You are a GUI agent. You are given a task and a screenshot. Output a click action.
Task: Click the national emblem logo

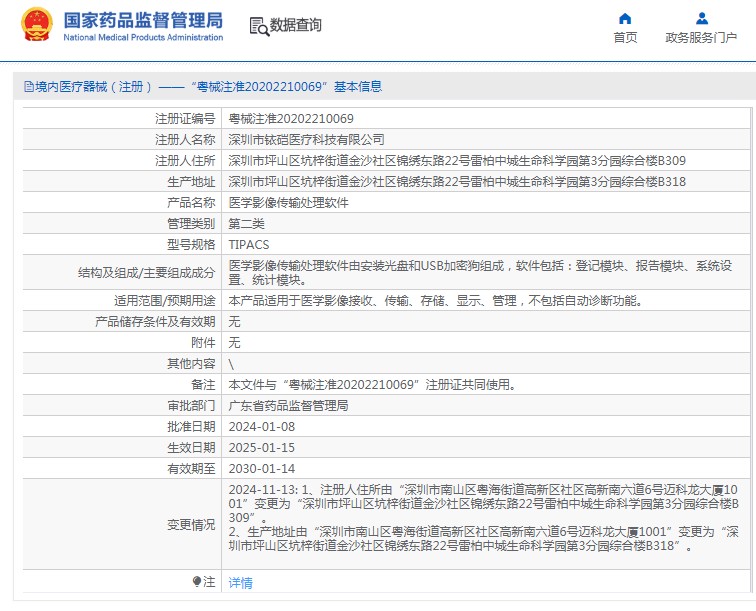[x=37, y=25]
